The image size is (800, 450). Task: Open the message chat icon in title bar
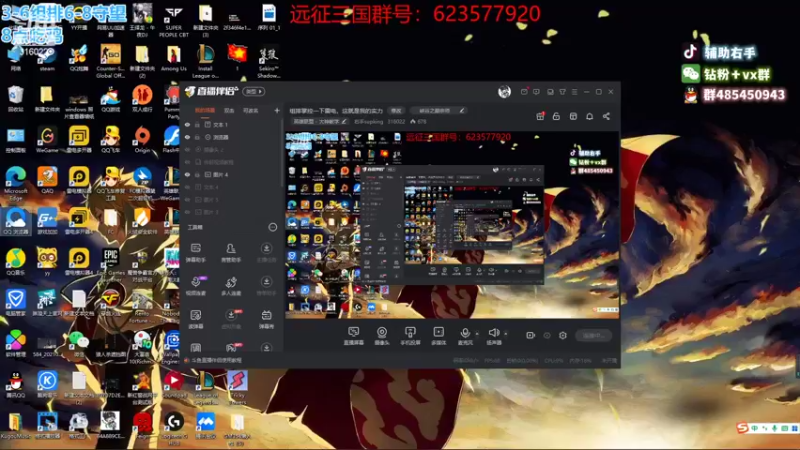pos(536,92)
